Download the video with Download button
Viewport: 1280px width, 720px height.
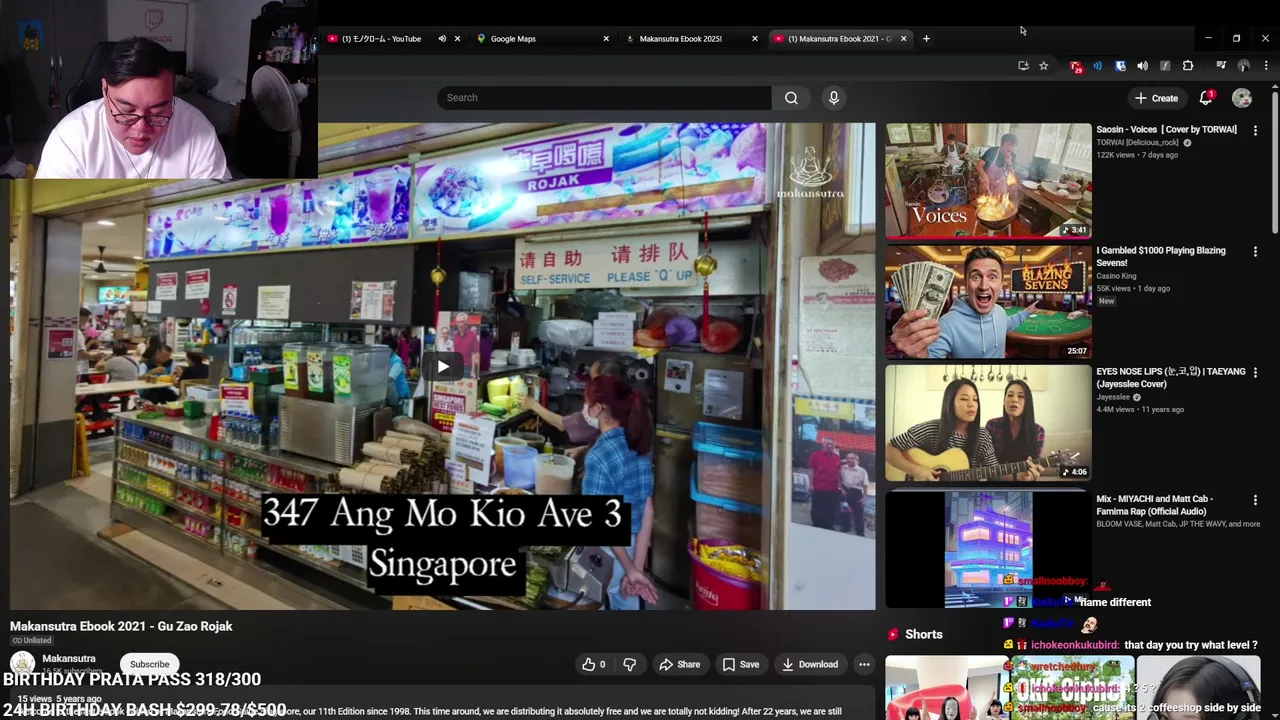click(810, 664)
